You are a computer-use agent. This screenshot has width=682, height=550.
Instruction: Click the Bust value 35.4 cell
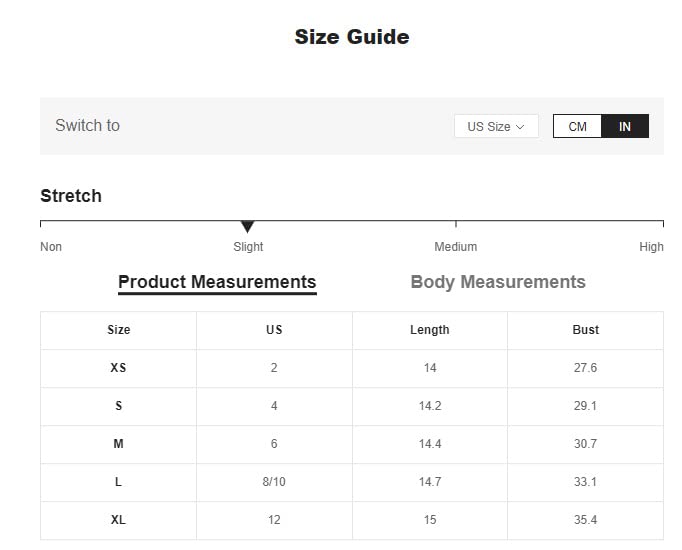pyautogui.click(x=585, y=520)
